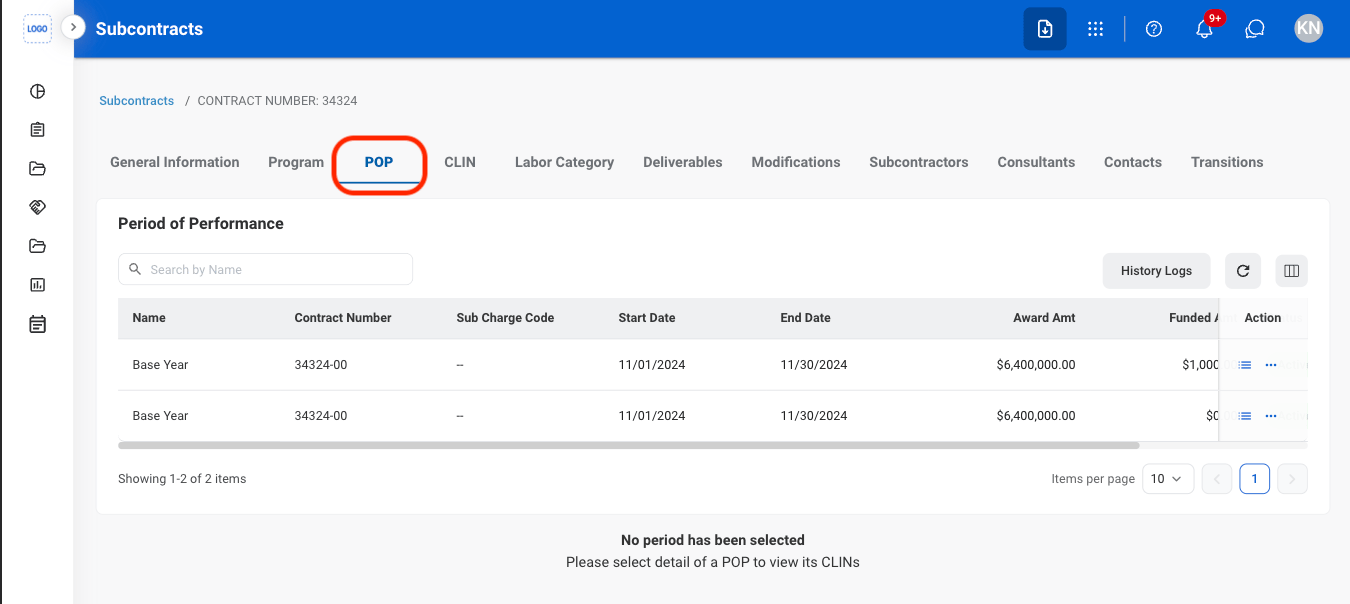Open the column settings icon

(1291, 270)
